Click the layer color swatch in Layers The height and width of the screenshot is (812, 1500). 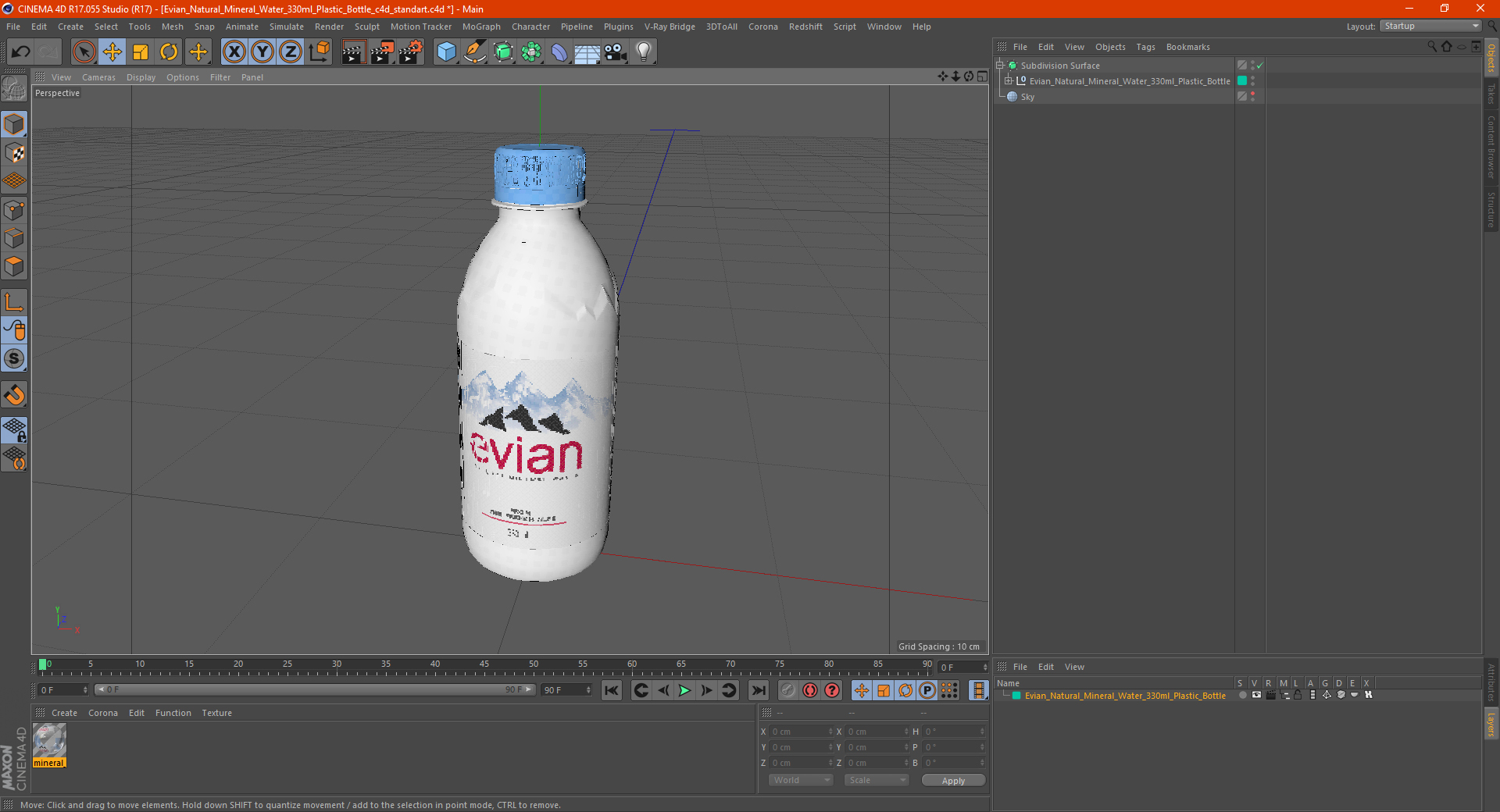(1016, 696)
